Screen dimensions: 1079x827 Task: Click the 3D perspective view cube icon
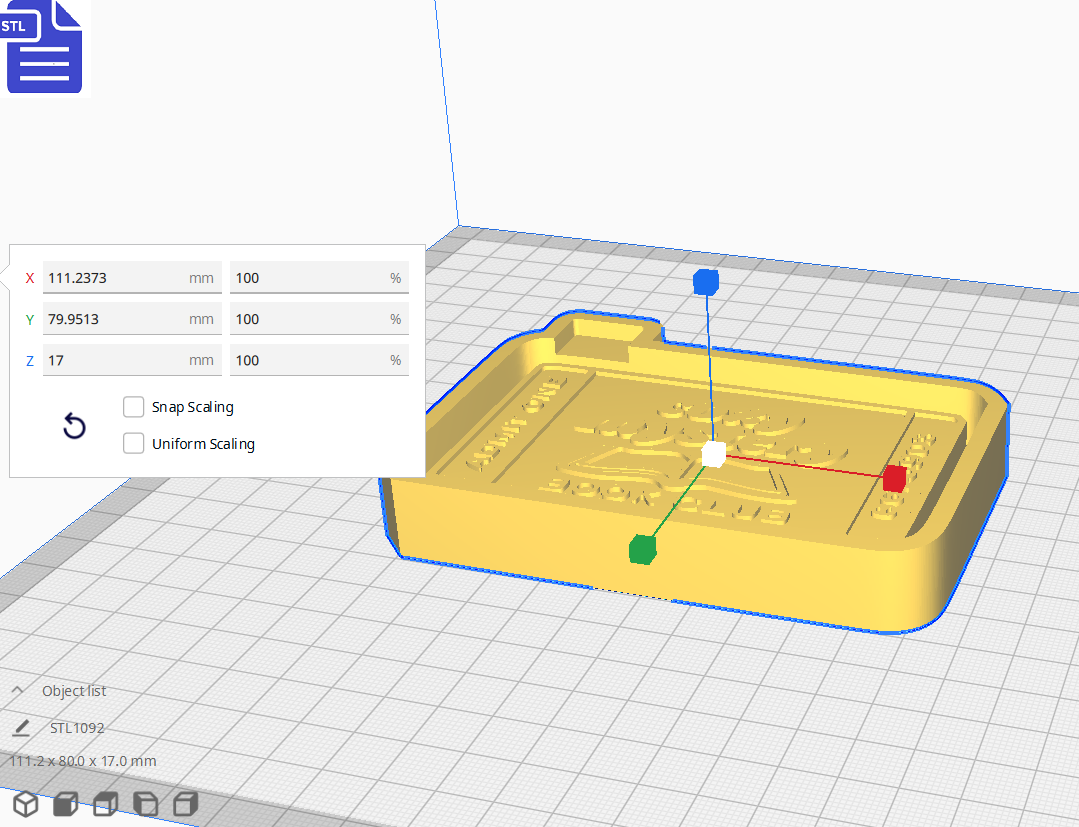click(x=25, y=804)
